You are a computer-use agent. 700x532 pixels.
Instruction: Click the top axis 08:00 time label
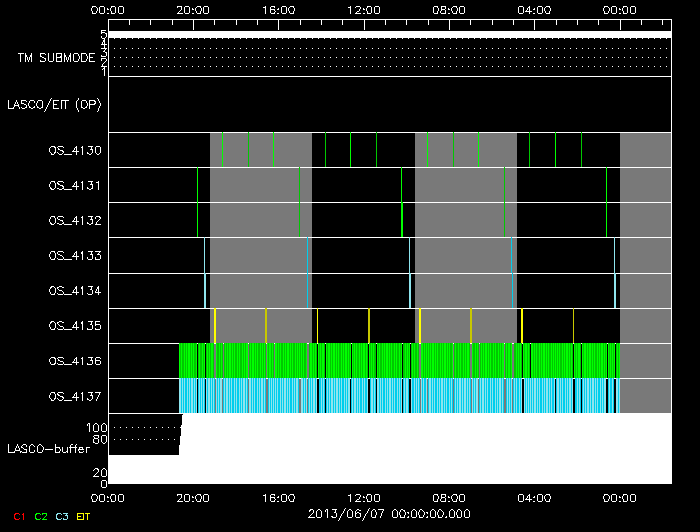coord(449,10)
